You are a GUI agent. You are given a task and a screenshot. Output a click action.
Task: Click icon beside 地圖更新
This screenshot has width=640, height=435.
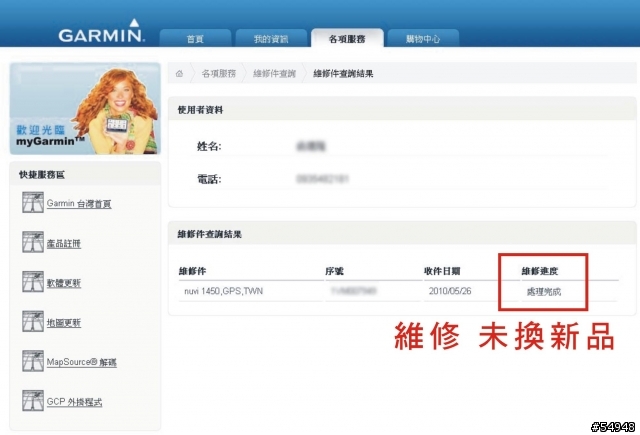(x=33, y=321)
